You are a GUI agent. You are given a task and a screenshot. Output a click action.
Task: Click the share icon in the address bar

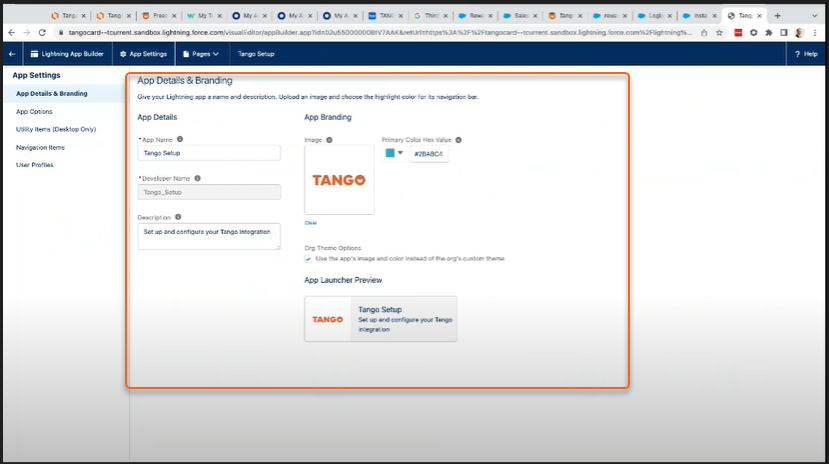704,33
